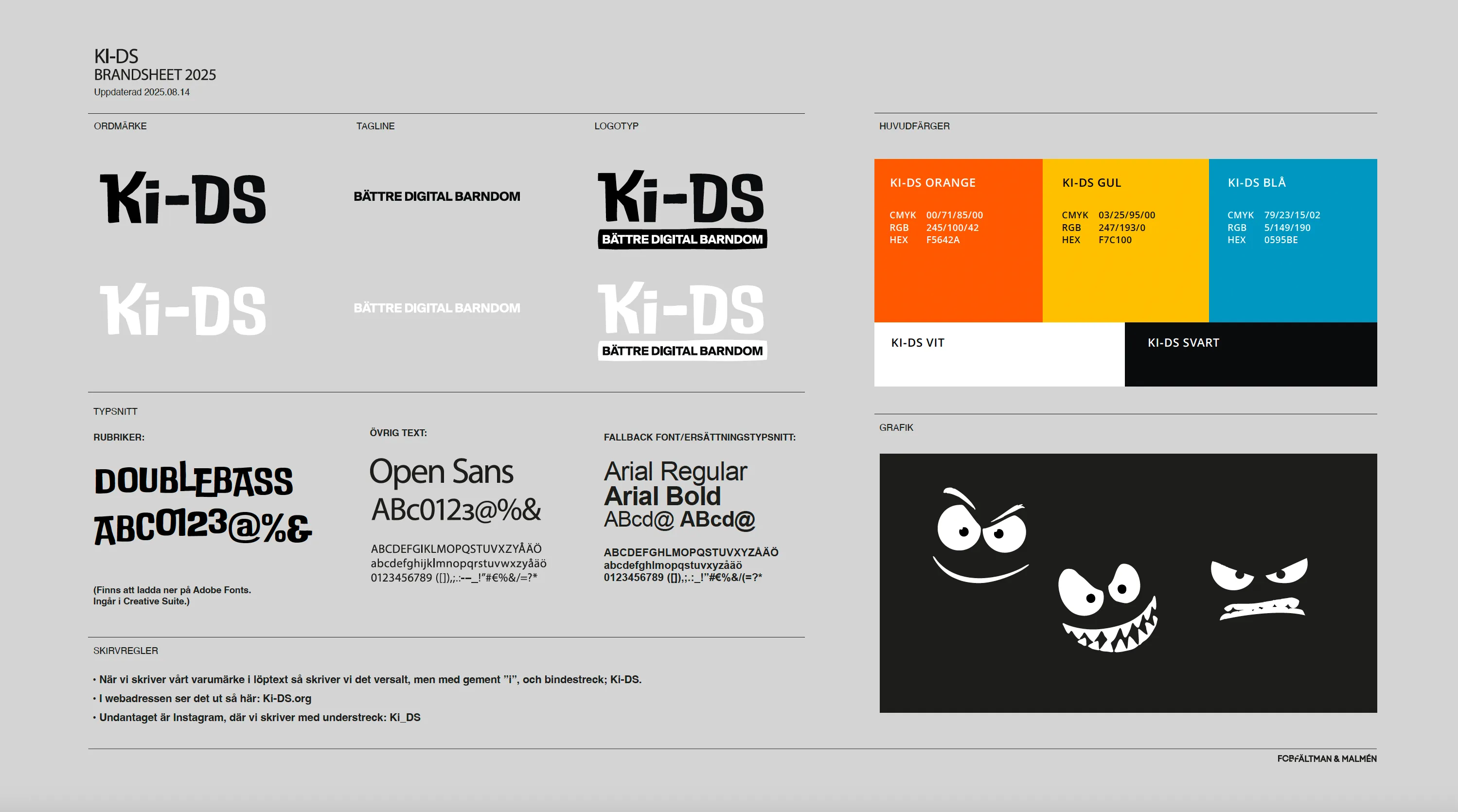This screenshot has width=1458, height=812.
Task: Click the black Ki-DS wordmark under ORDMÄRKE
Action: tap(183, 198)
